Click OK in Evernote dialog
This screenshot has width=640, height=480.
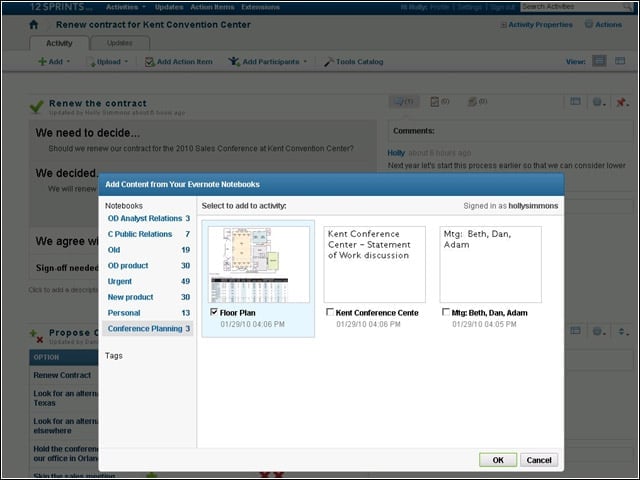498,460
